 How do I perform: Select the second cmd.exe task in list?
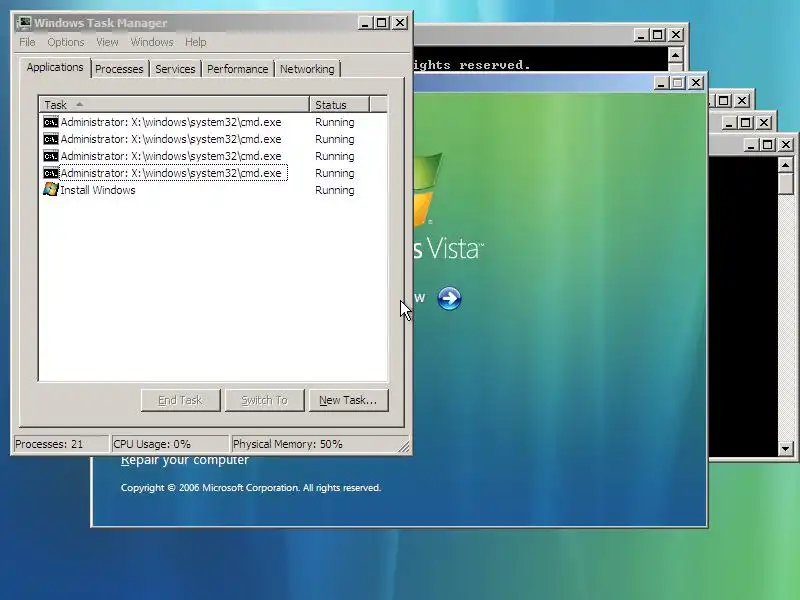click(171, 139)
